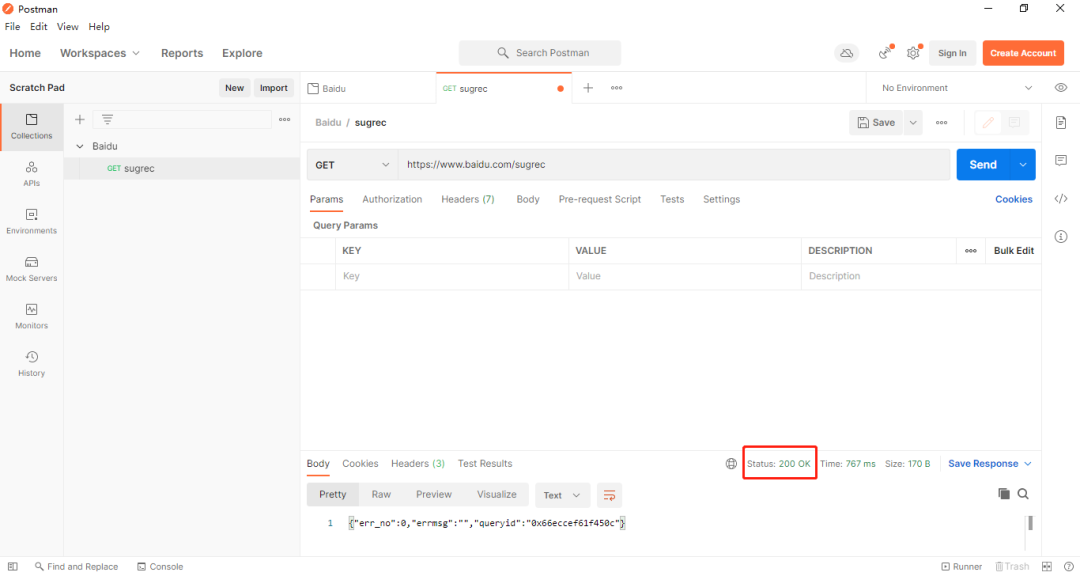This screenshot has width=1080, height=576.
Task: Open the Text response format dropdown
Action: (x=563, y=495)
